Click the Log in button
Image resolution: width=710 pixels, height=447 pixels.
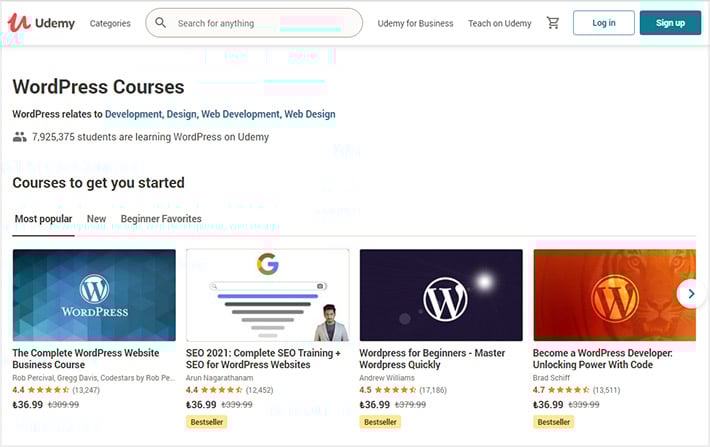(x=604, y=23)
